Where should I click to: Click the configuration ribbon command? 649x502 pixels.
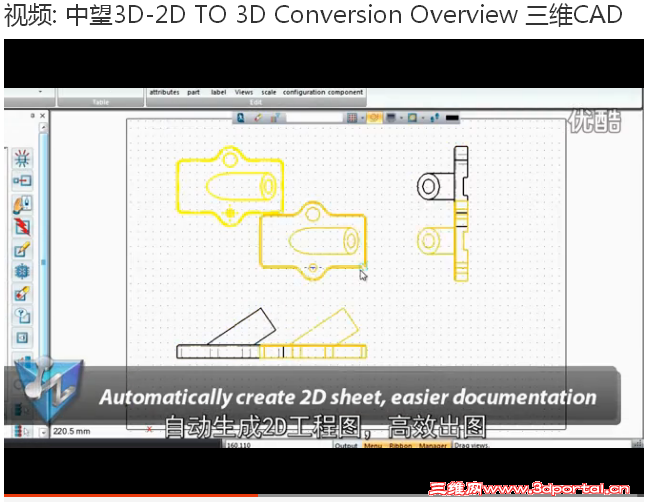pos(304,92)
